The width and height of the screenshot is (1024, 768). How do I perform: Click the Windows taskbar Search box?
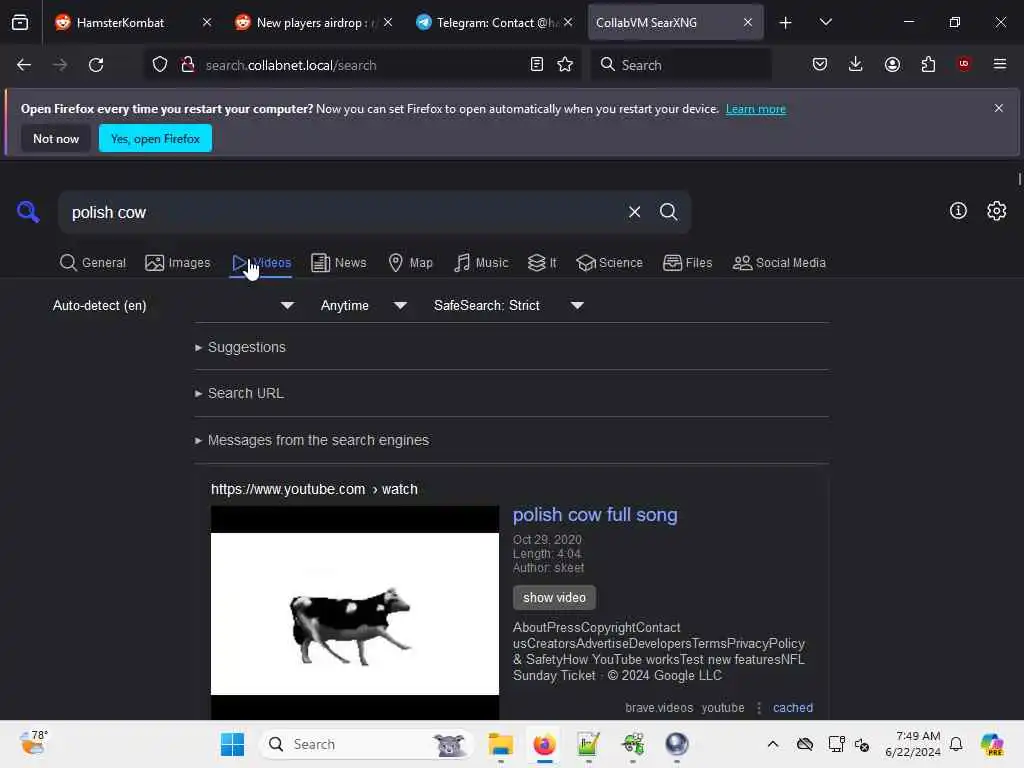367,744
